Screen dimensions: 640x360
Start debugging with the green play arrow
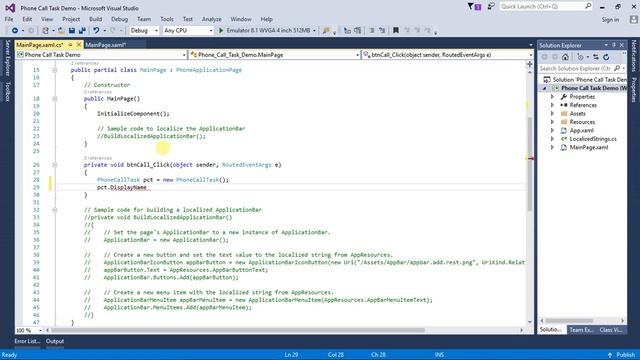pyautogui.click(x=221, y=31)
